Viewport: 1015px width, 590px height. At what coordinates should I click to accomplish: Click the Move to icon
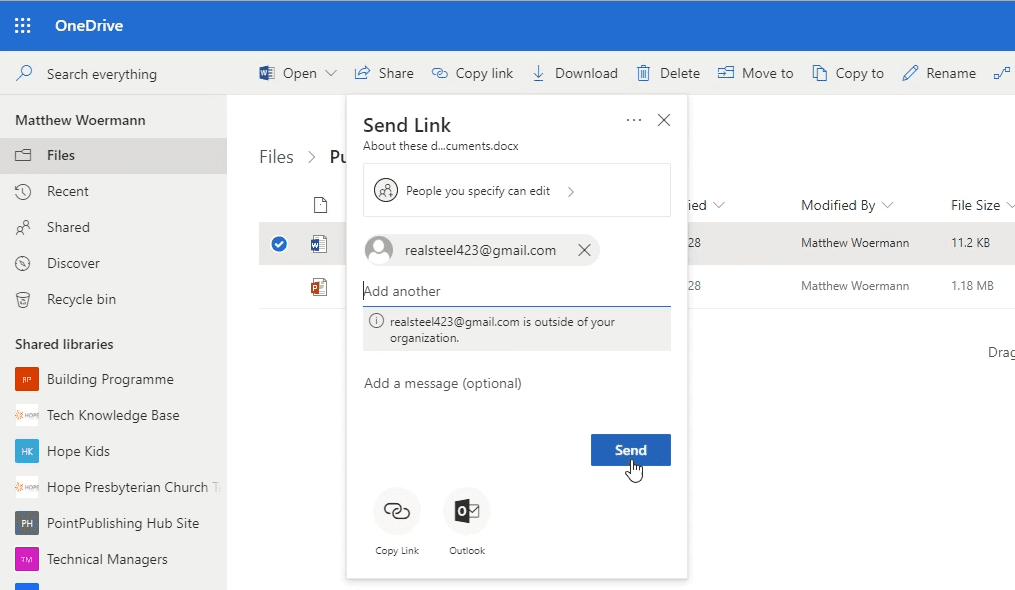tap(726, 73)
